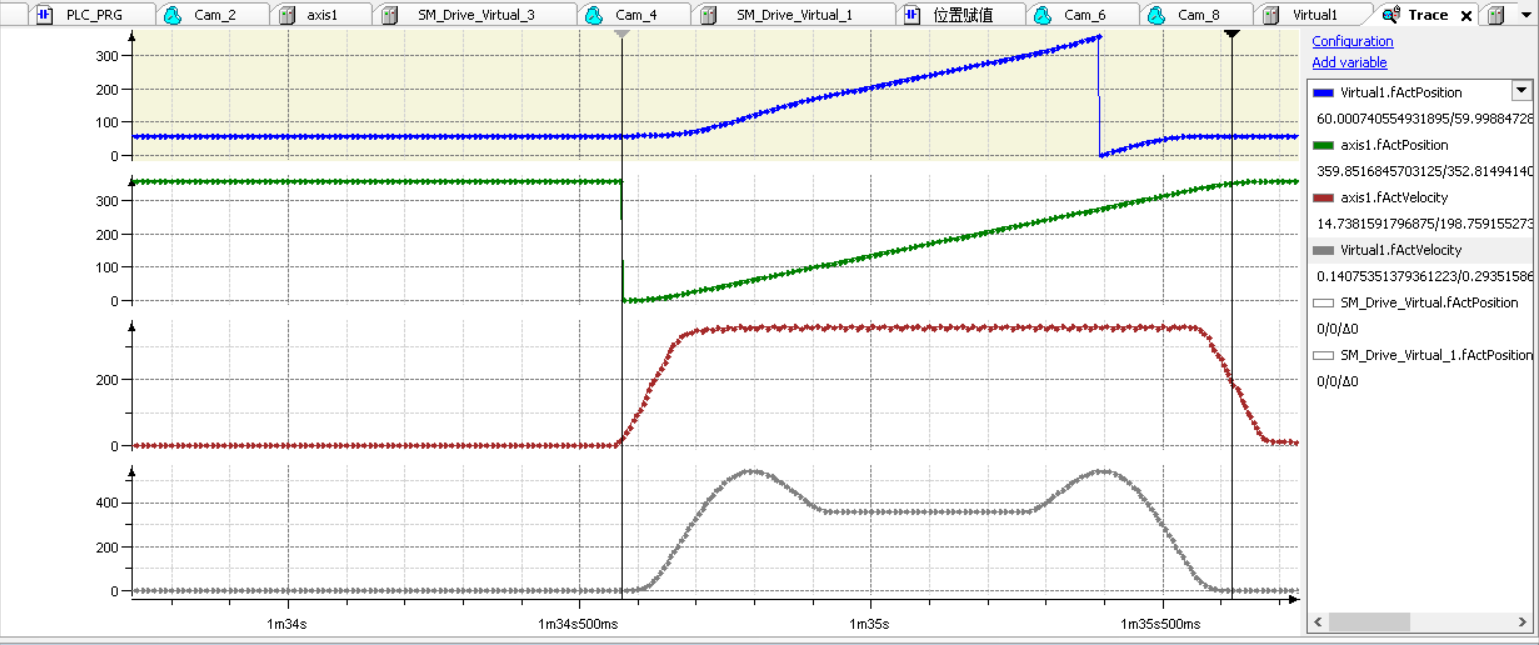
Task: Click value 60.000740554931895 in variable list
Action: pyautogui.click(x=1379, y=119)
